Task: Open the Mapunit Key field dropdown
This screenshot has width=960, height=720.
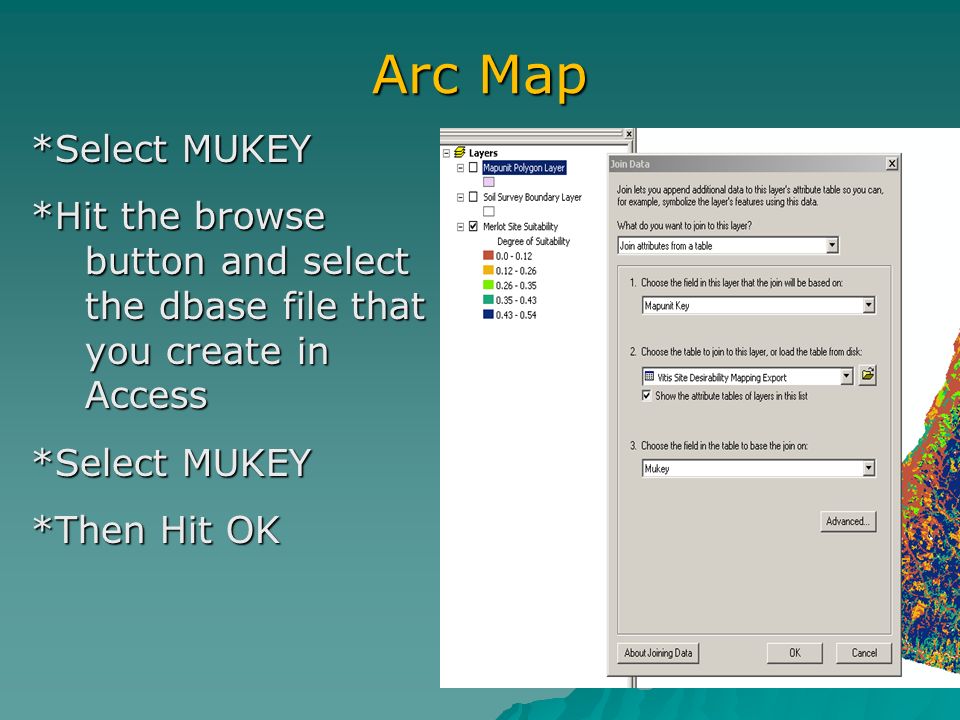Action: click(x=868, y=305)
